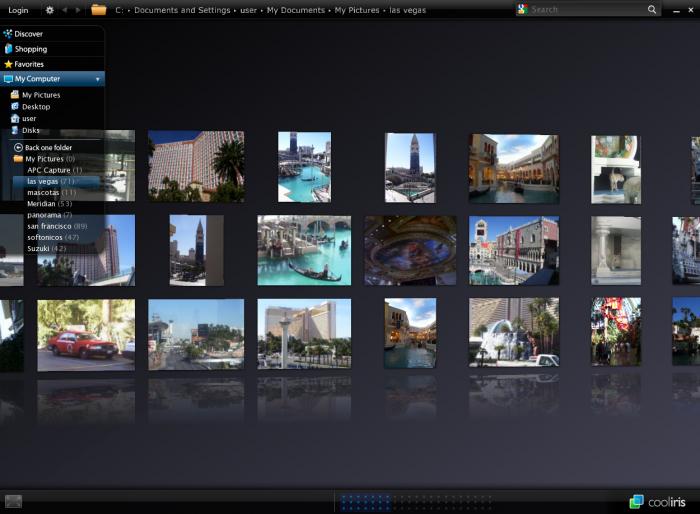Click the Google search engine icon
700x514 pixels.
(x=523, y=9)
